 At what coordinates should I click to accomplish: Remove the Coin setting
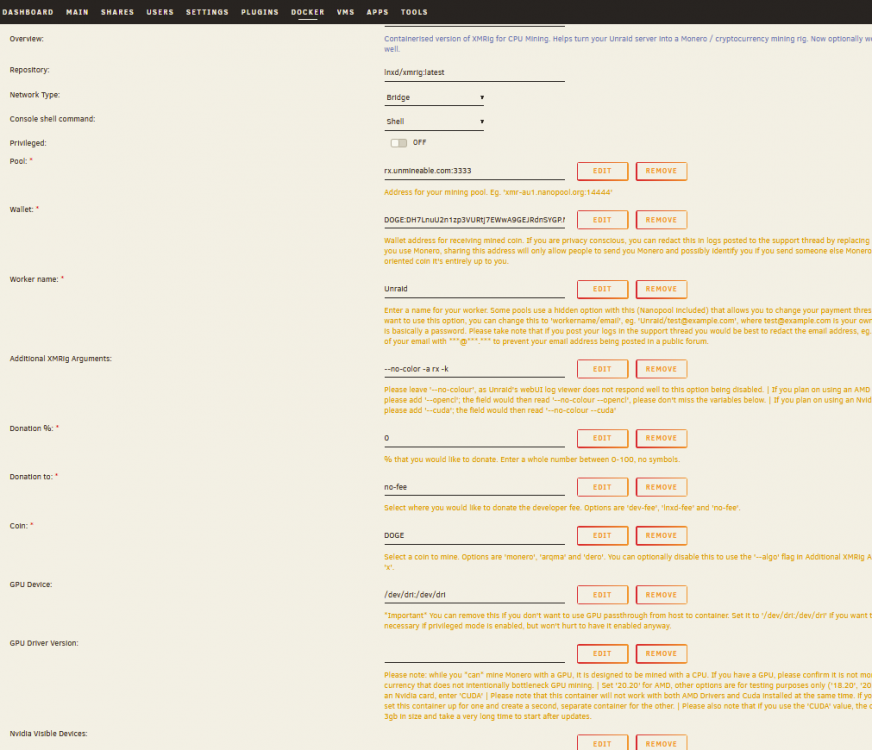[661, 535]
